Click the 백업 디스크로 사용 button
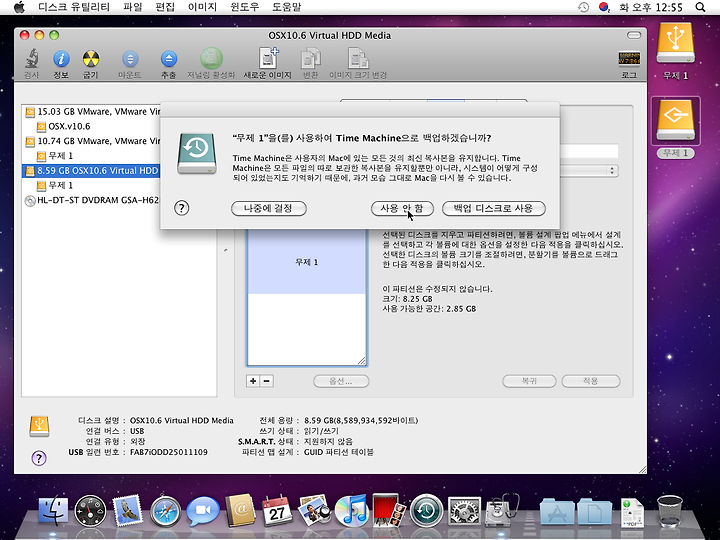720x540 pixels. (494, 208)
